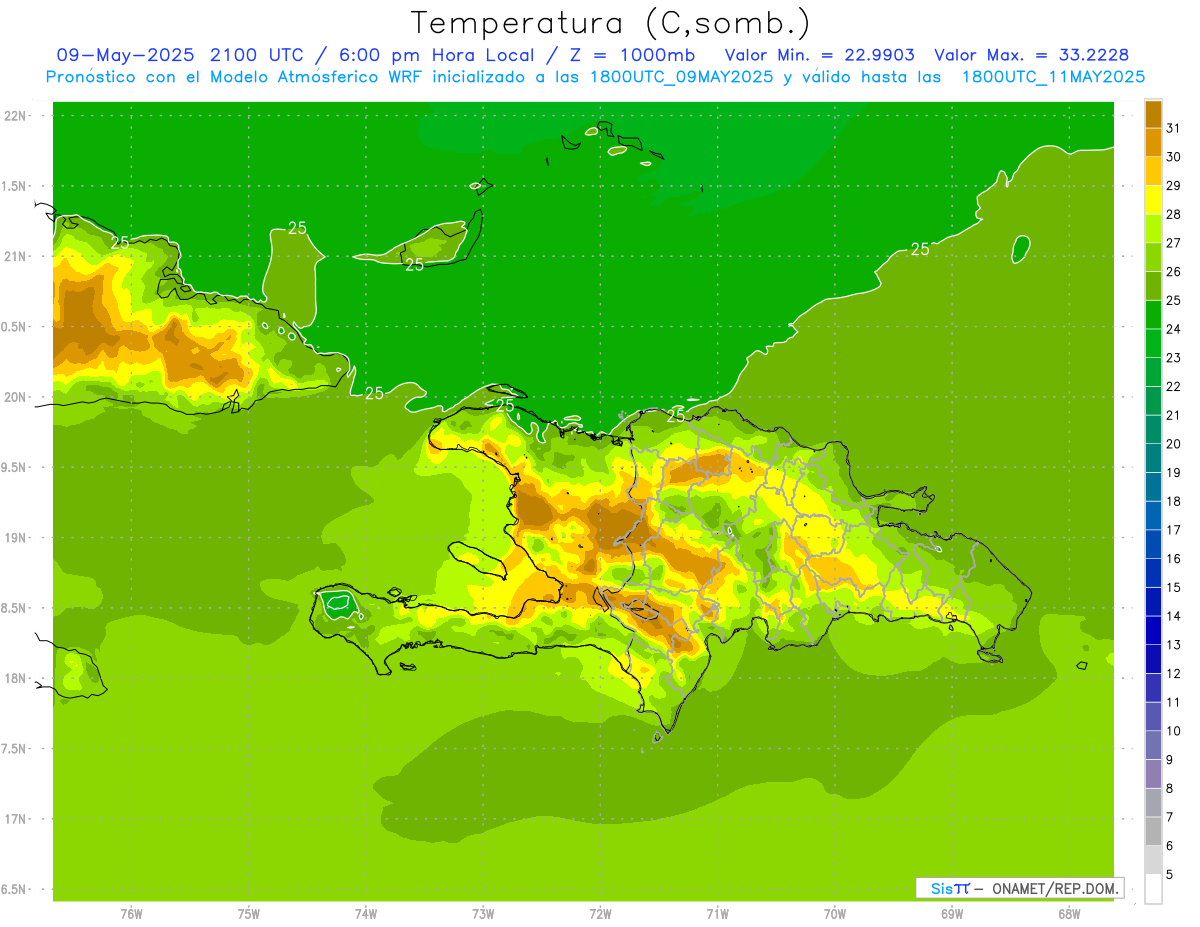Click the 'Valor Max. = 33.2228' readout
Viewport: 1200px width, 927px height.
tap(1031, 55)
